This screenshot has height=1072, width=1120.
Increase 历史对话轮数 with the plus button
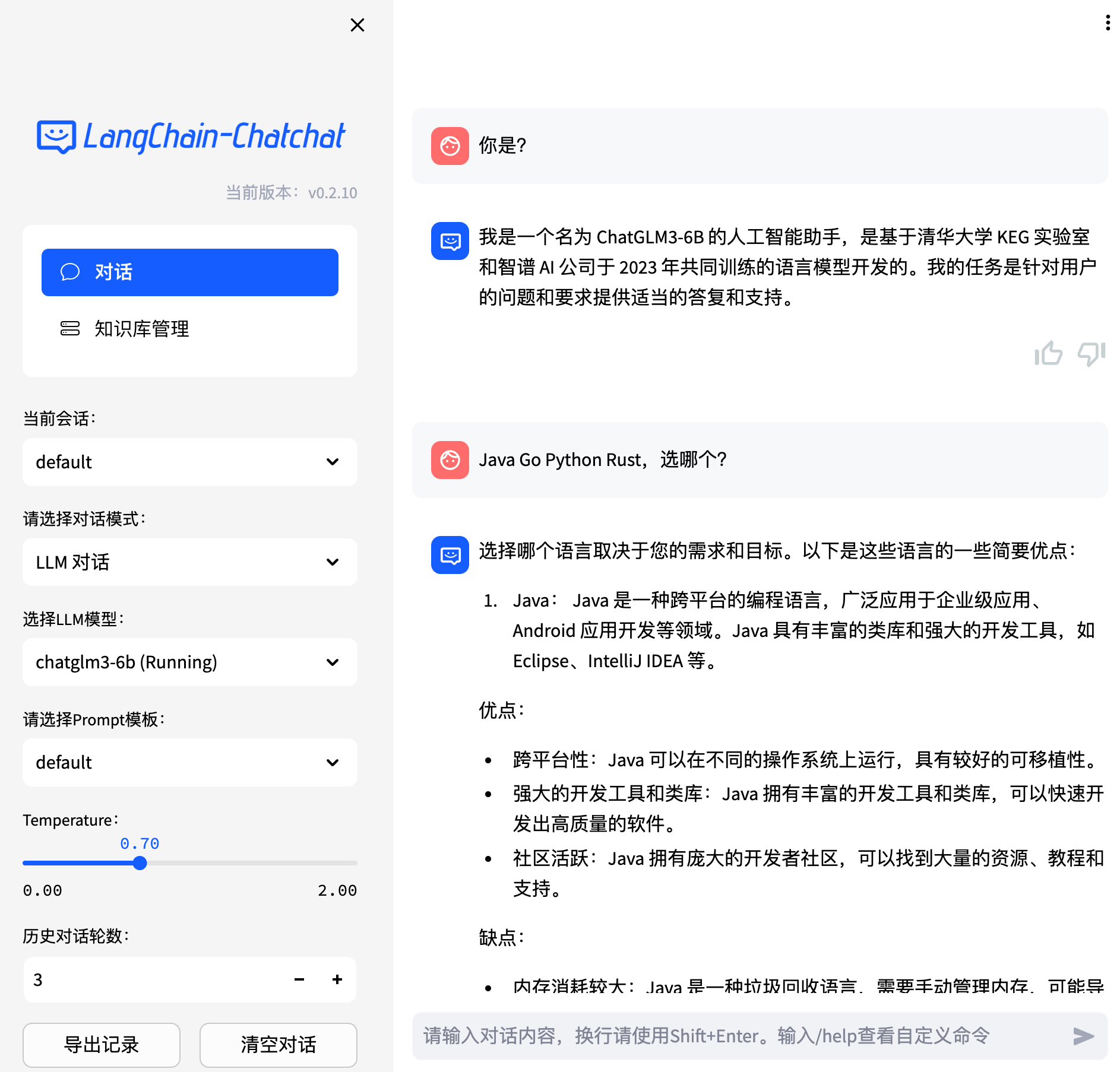click(x=337, y=979)
